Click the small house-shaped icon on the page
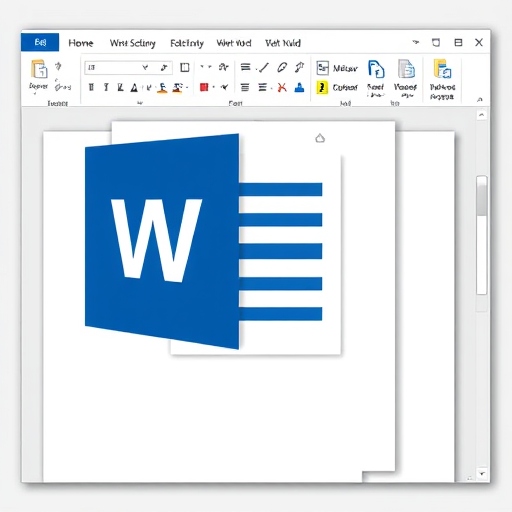This screenshot has height=512, width=512. tap(320, 138)
